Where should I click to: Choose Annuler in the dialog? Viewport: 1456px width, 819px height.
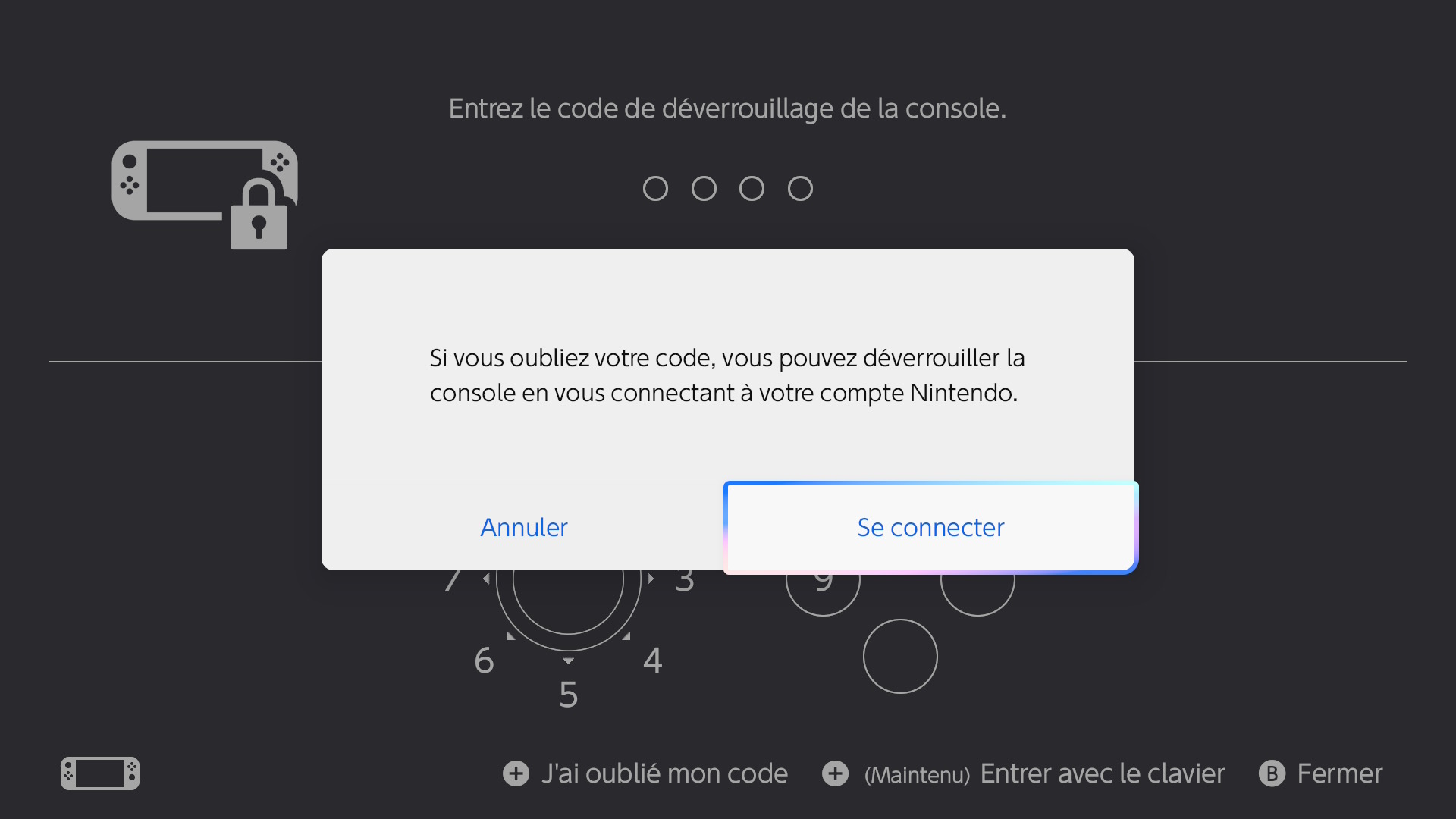(x=523, y=528)
